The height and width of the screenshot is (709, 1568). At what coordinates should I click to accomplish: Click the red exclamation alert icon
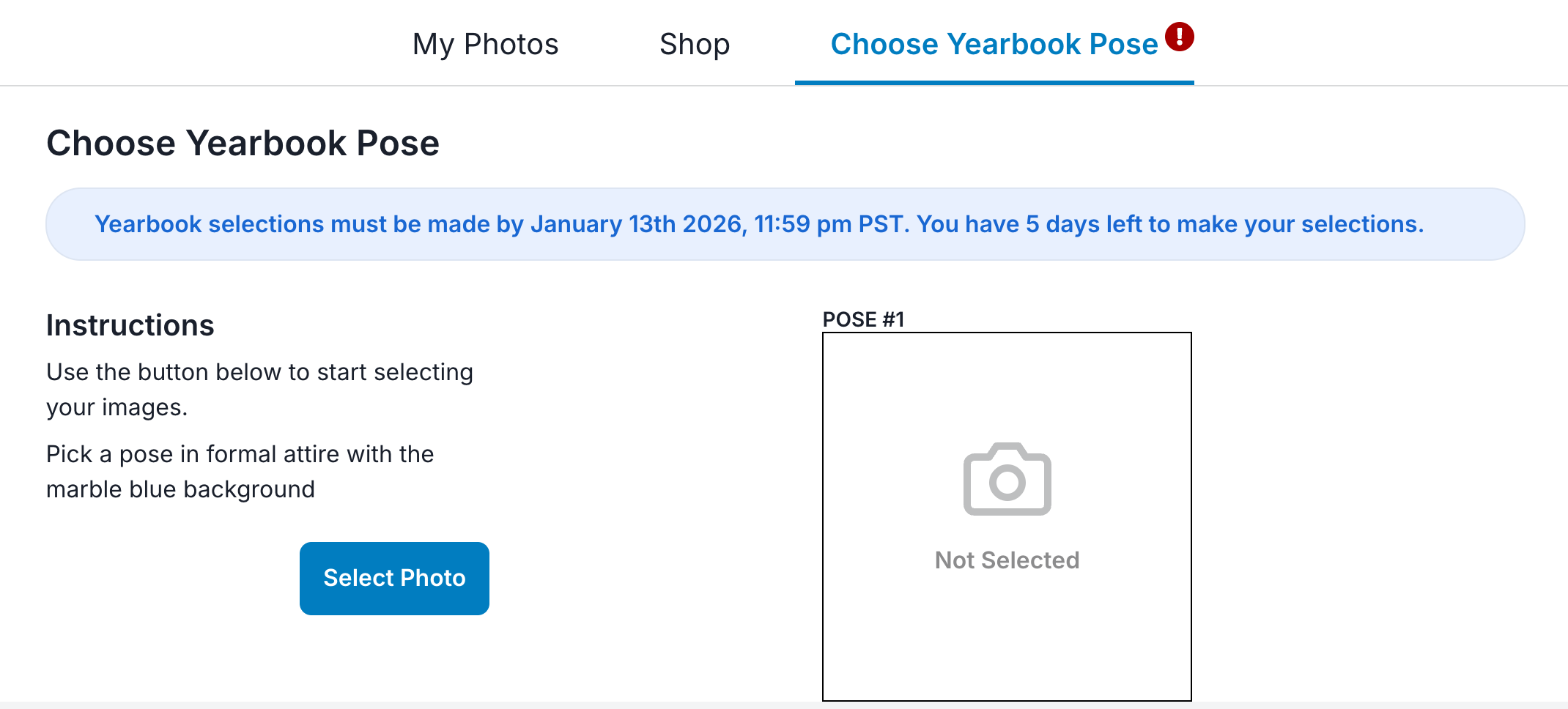1180,36
